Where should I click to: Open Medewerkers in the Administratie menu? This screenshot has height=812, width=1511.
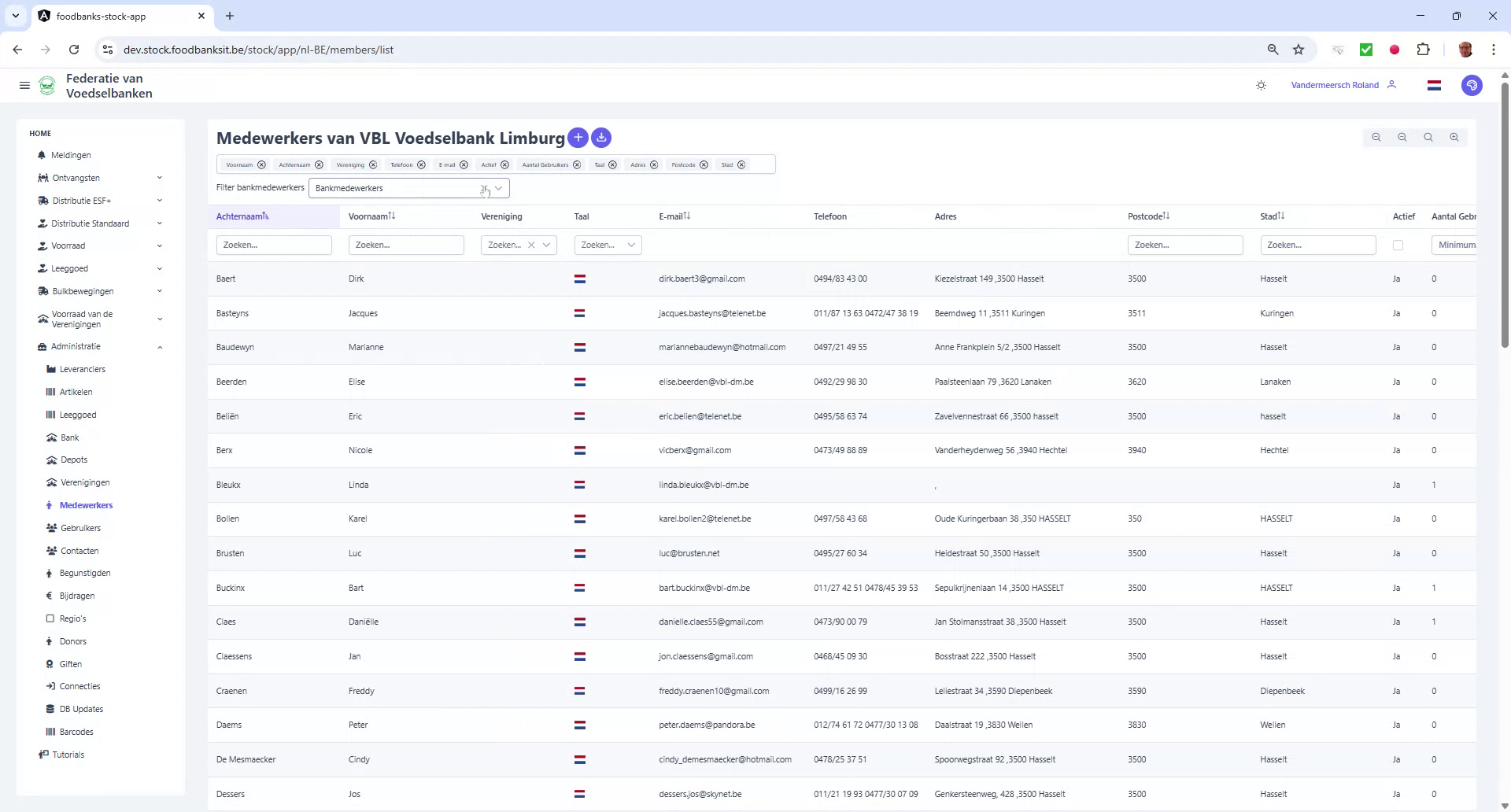pyautogui.click(x=87, y=505)
